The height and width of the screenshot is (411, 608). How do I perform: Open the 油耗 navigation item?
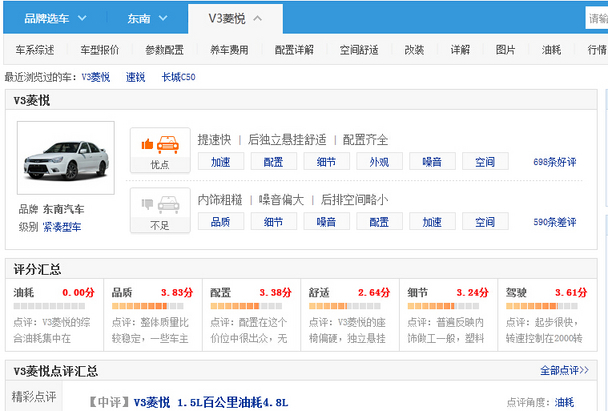[x=551, y=50]
